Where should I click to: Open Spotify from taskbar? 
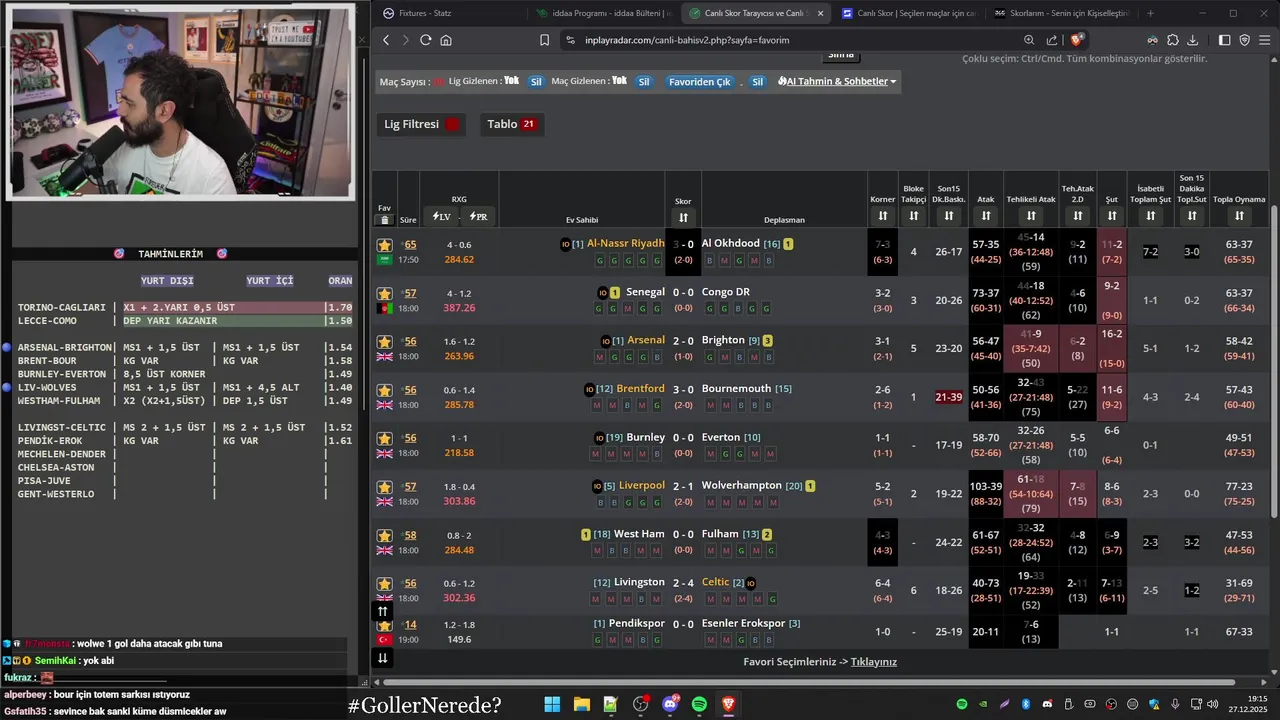click(x=699, y=705)
